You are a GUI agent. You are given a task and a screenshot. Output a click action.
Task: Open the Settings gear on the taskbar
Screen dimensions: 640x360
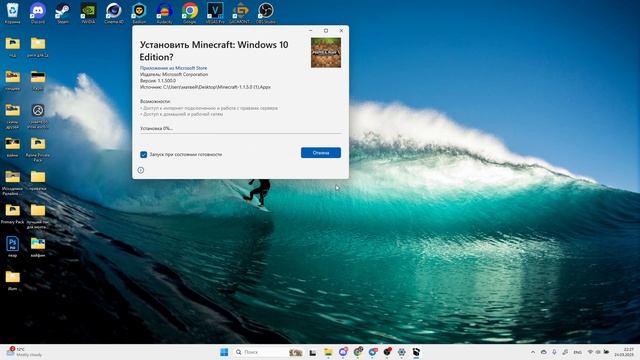(402, 352)
